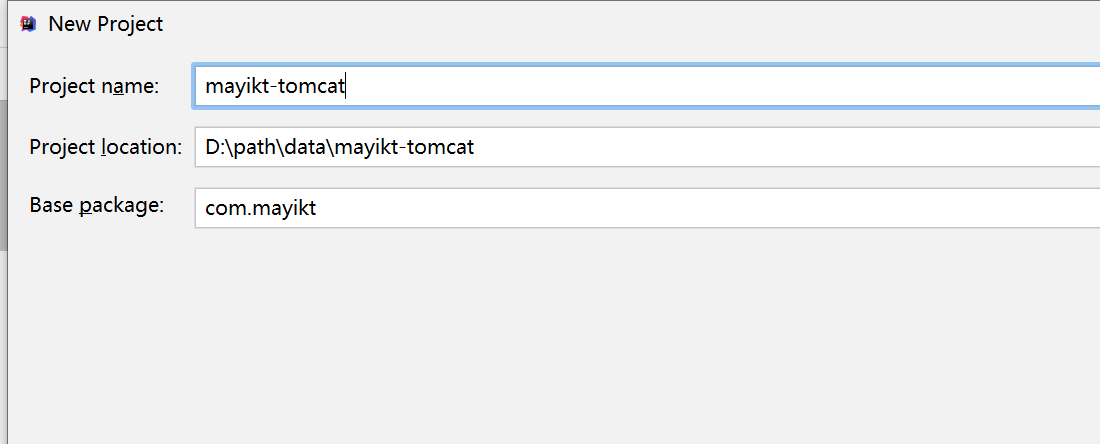The width and height of the screenshot is (1100, 444).
Task: Click empty space right of 'com.mayikt' in Base package
Action: (x=700, y=209)
